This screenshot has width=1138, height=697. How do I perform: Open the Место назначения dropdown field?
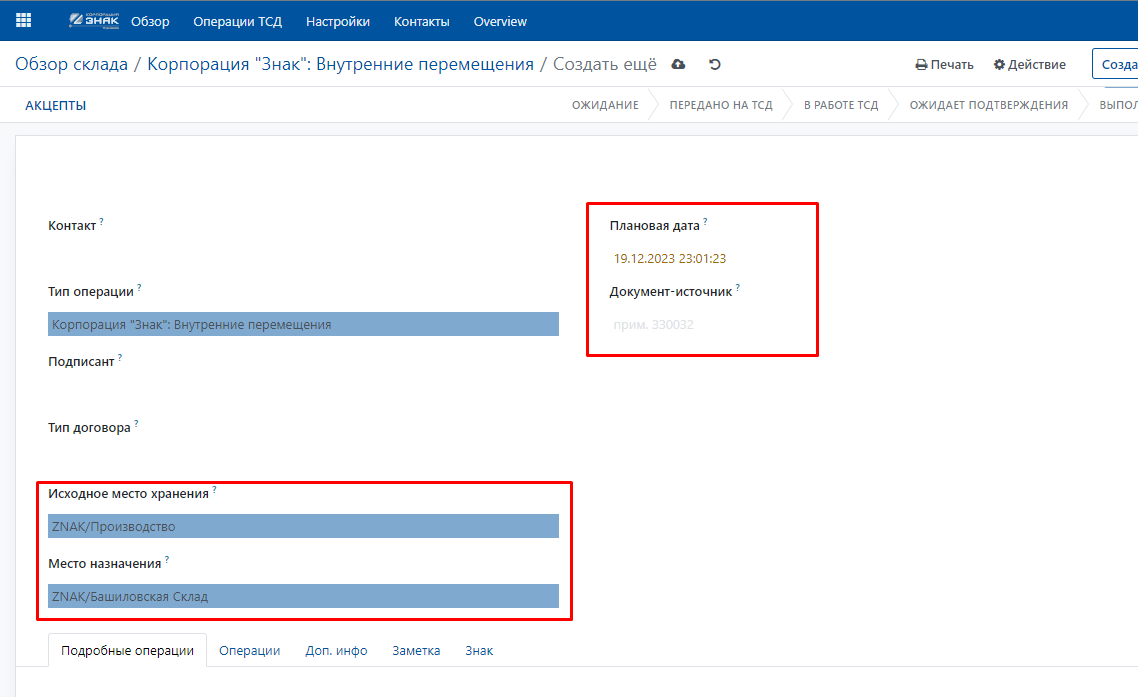coord(303,596)
